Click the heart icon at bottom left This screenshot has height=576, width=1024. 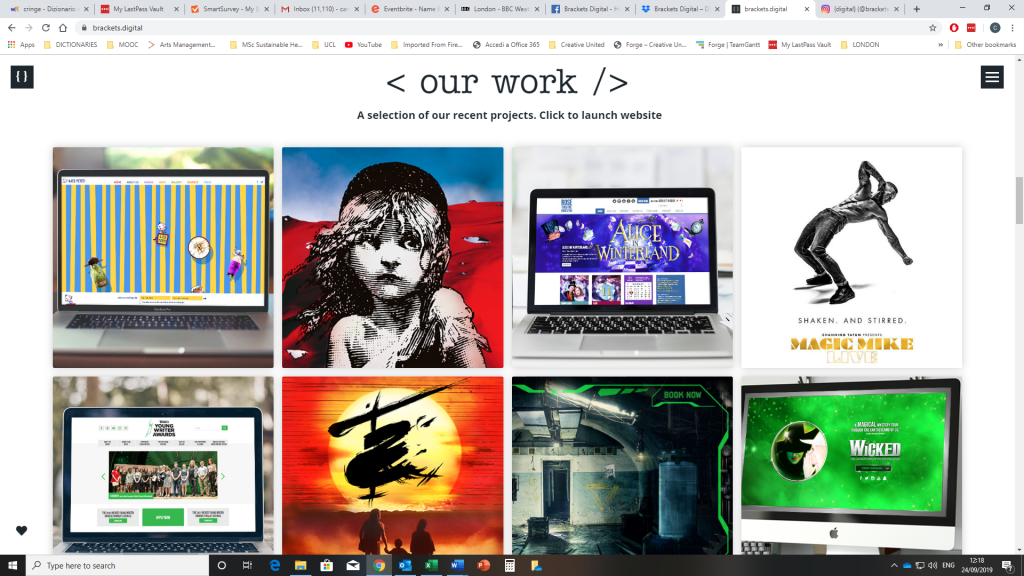click(x=21, y=530)
